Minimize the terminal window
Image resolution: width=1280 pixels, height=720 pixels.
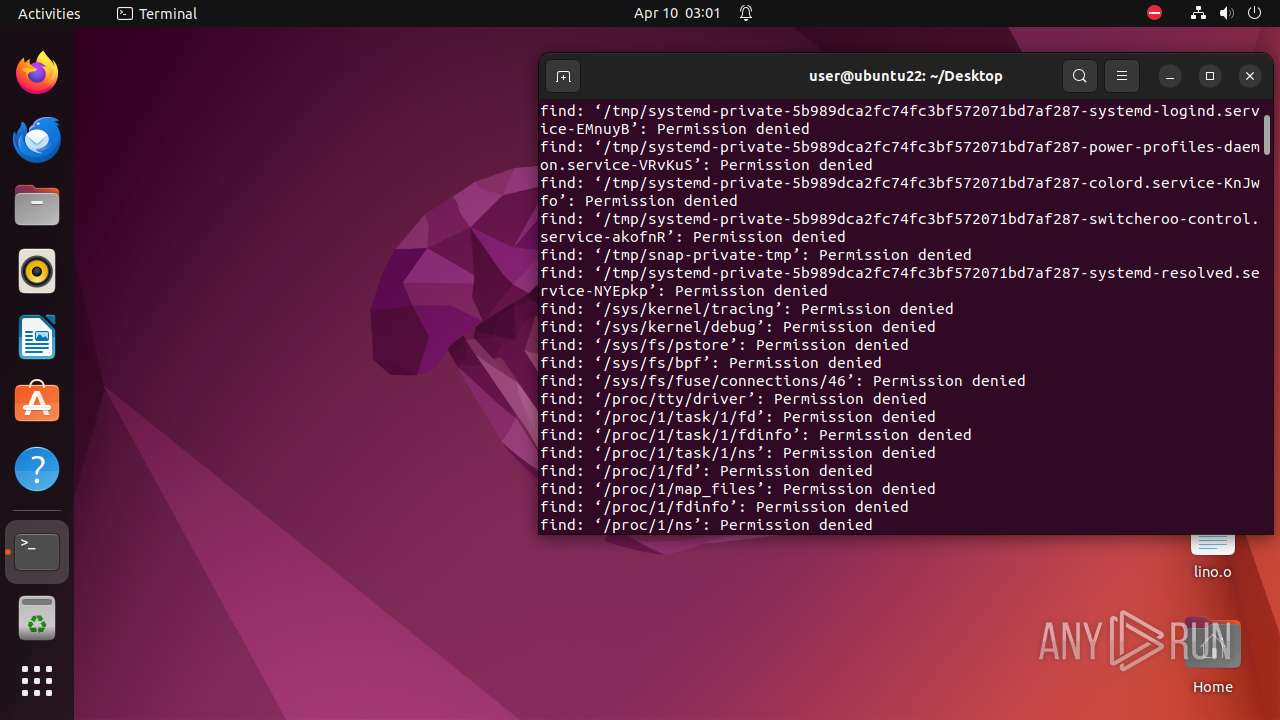(x=1170, y=76)
